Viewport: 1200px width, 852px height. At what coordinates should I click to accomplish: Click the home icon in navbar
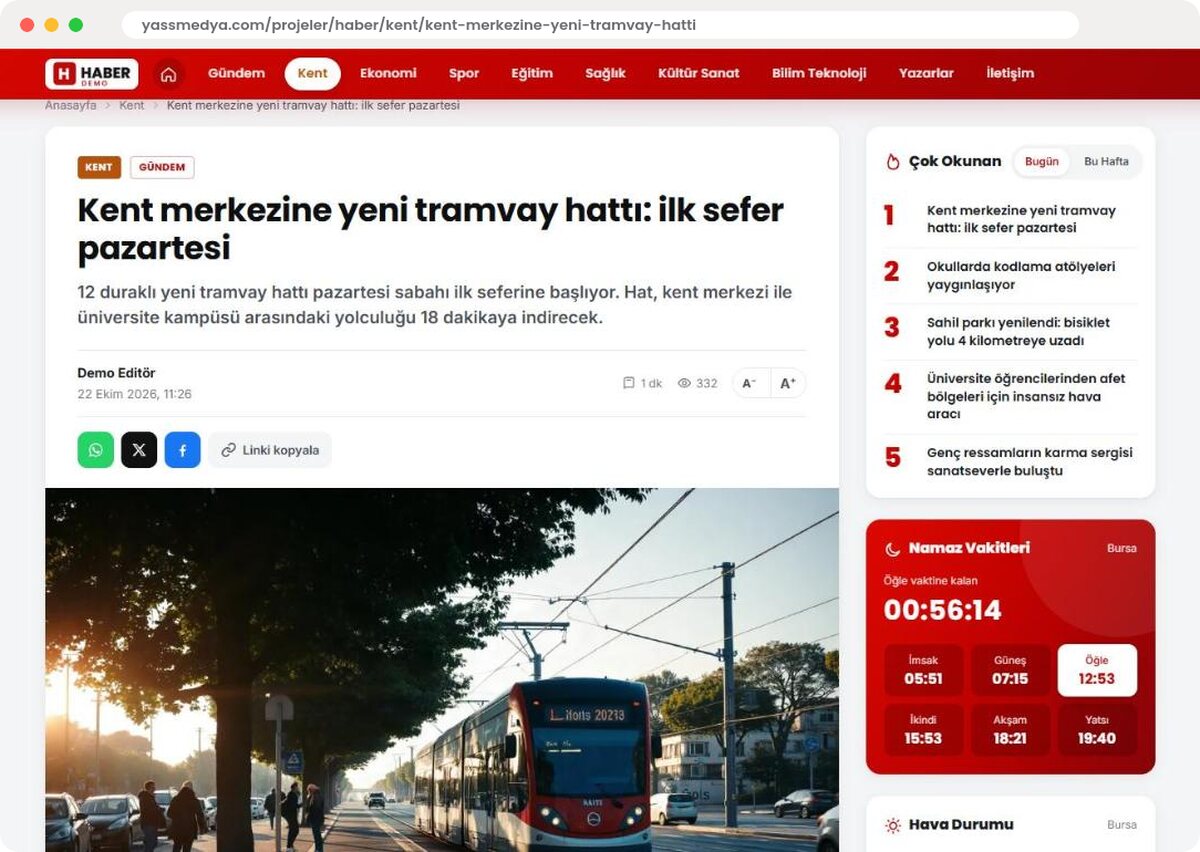pos(169,74)
